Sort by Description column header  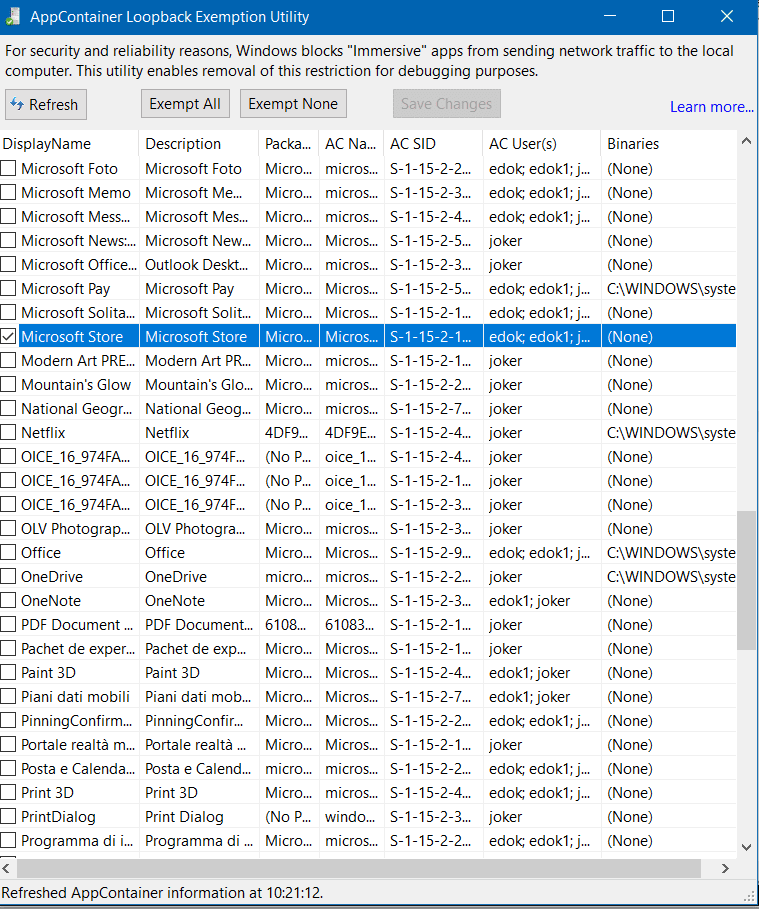click(199, 144)
